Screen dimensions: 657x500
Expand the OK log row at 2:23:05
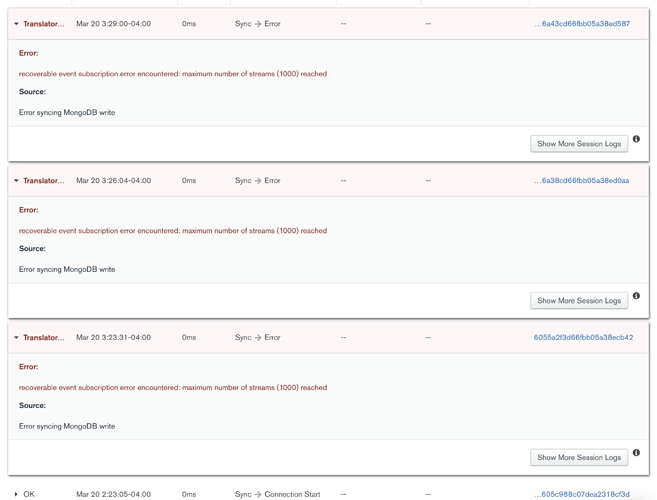click(x=16, y=494)
